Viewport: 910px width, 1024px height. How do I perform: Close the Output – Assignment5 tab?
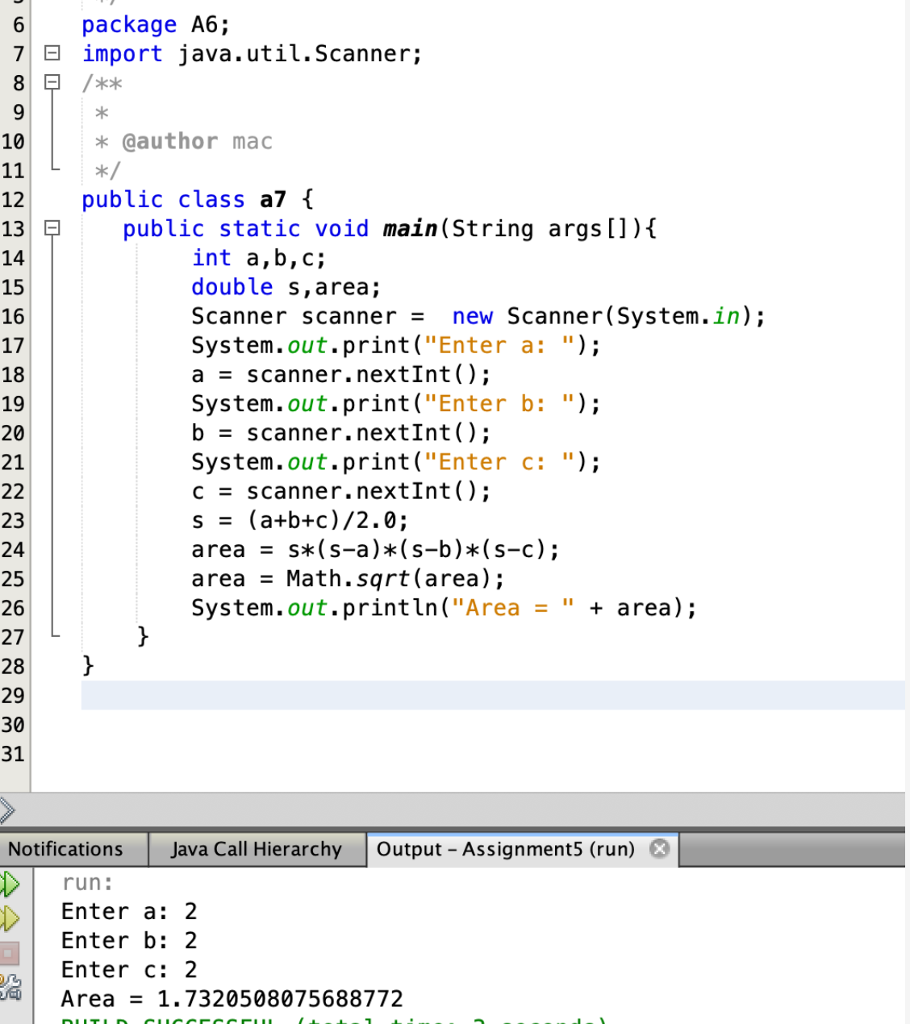(x=659, y=848)
